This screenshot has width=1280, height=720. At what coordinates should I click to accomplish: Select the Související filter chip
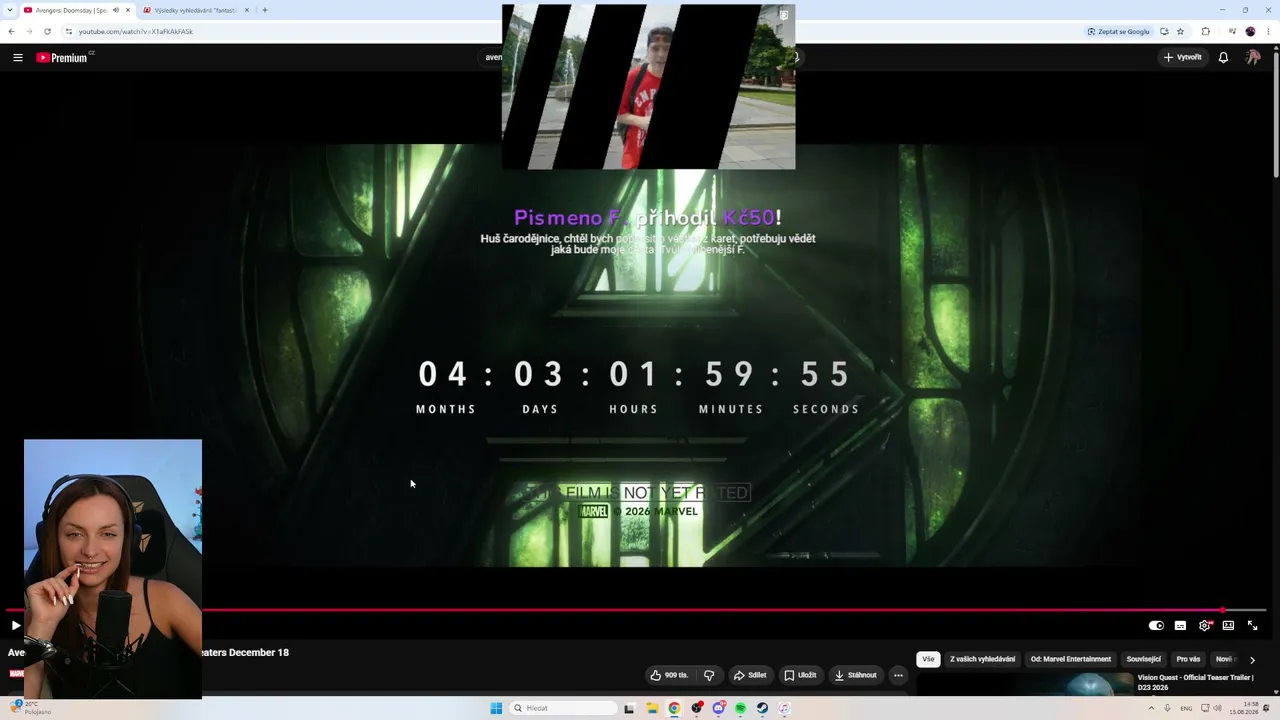tap(1144, 659)
